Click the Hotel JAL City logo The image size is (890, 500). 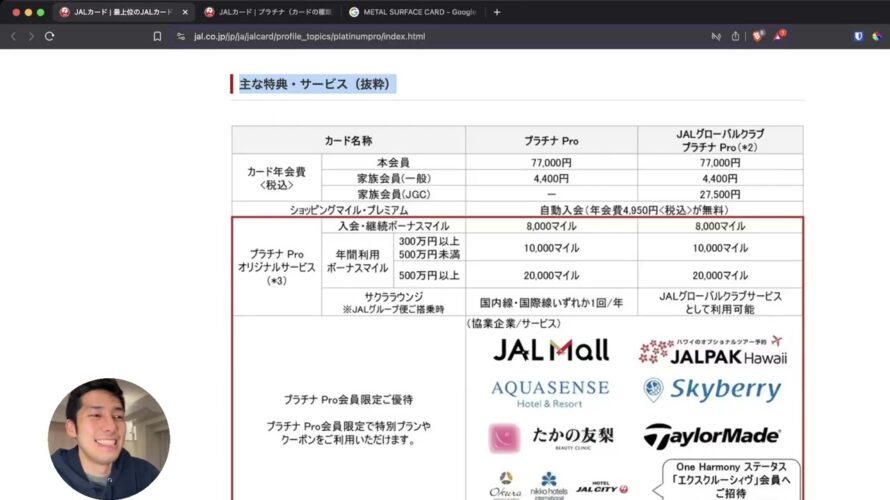tap(602, 487)
